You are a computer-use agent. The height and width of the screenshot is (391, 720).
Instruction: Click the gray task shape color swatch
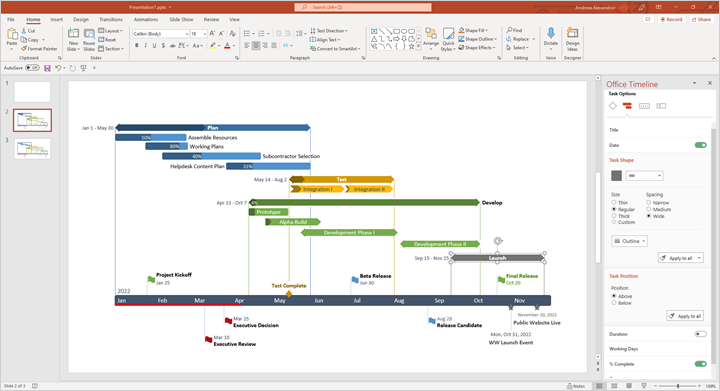[617, 175]
